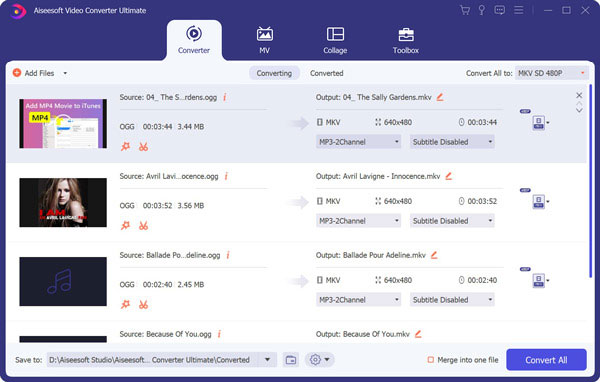Expand Convert All to MKV SD 480P dropdown
Screen dimensions: 600x382
[x=552, y=73]
